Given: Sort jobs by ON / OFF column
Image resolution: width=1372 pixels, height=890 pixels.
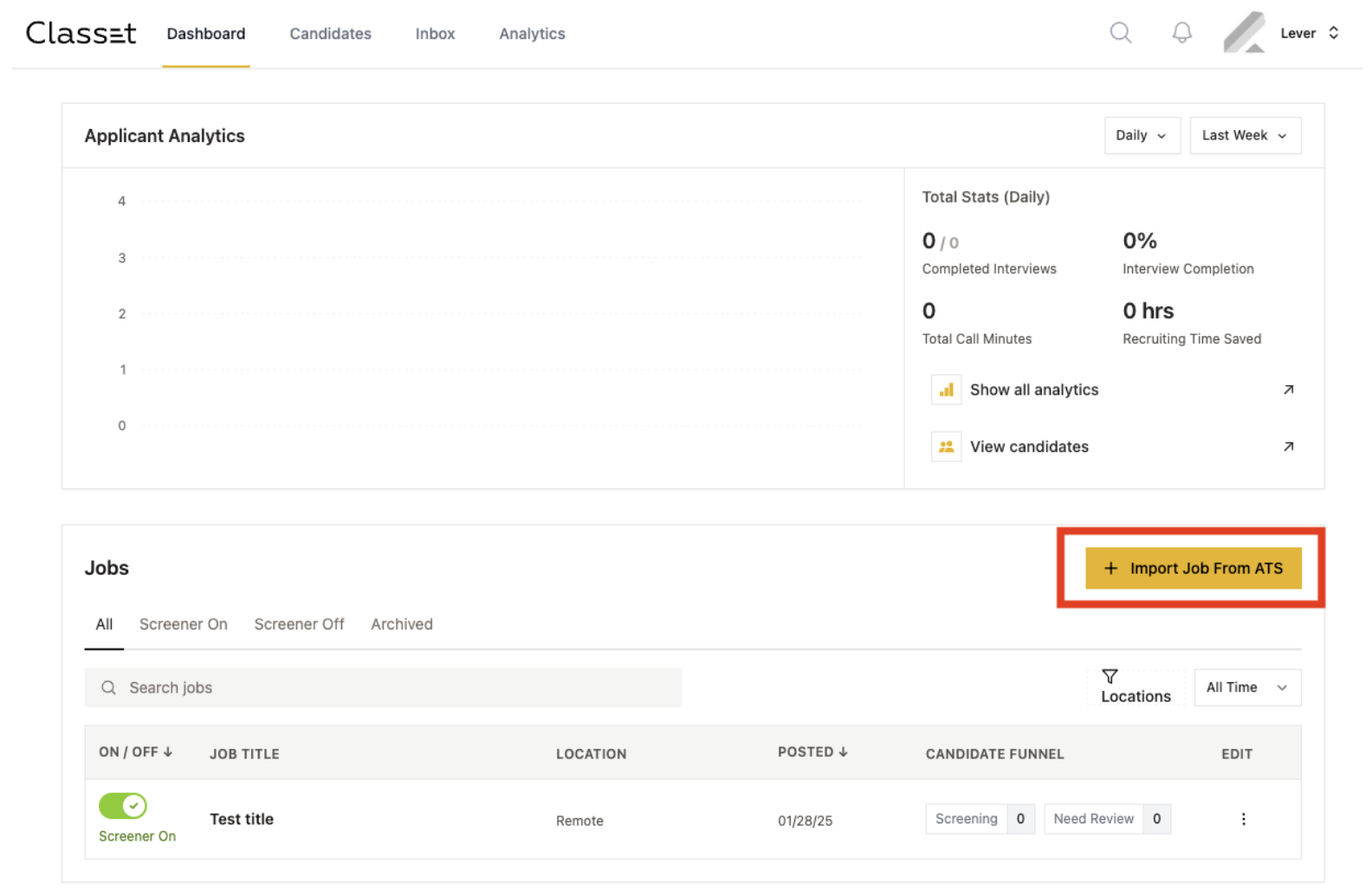Looking at the screenshot, I should (x=136, y=752).
